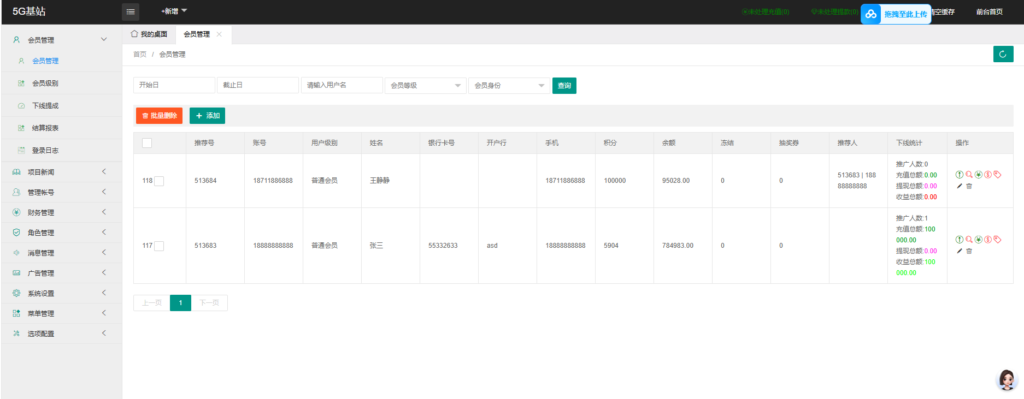The height and width of the screenshot is (399, 1024).
Task: Close the 会员管理 tab
Action: pos(219,34)
